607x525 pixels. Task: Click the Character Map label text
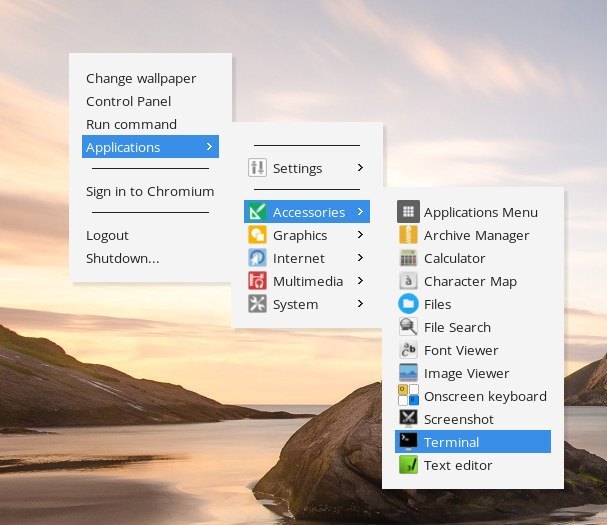click(x=470, y=281)
